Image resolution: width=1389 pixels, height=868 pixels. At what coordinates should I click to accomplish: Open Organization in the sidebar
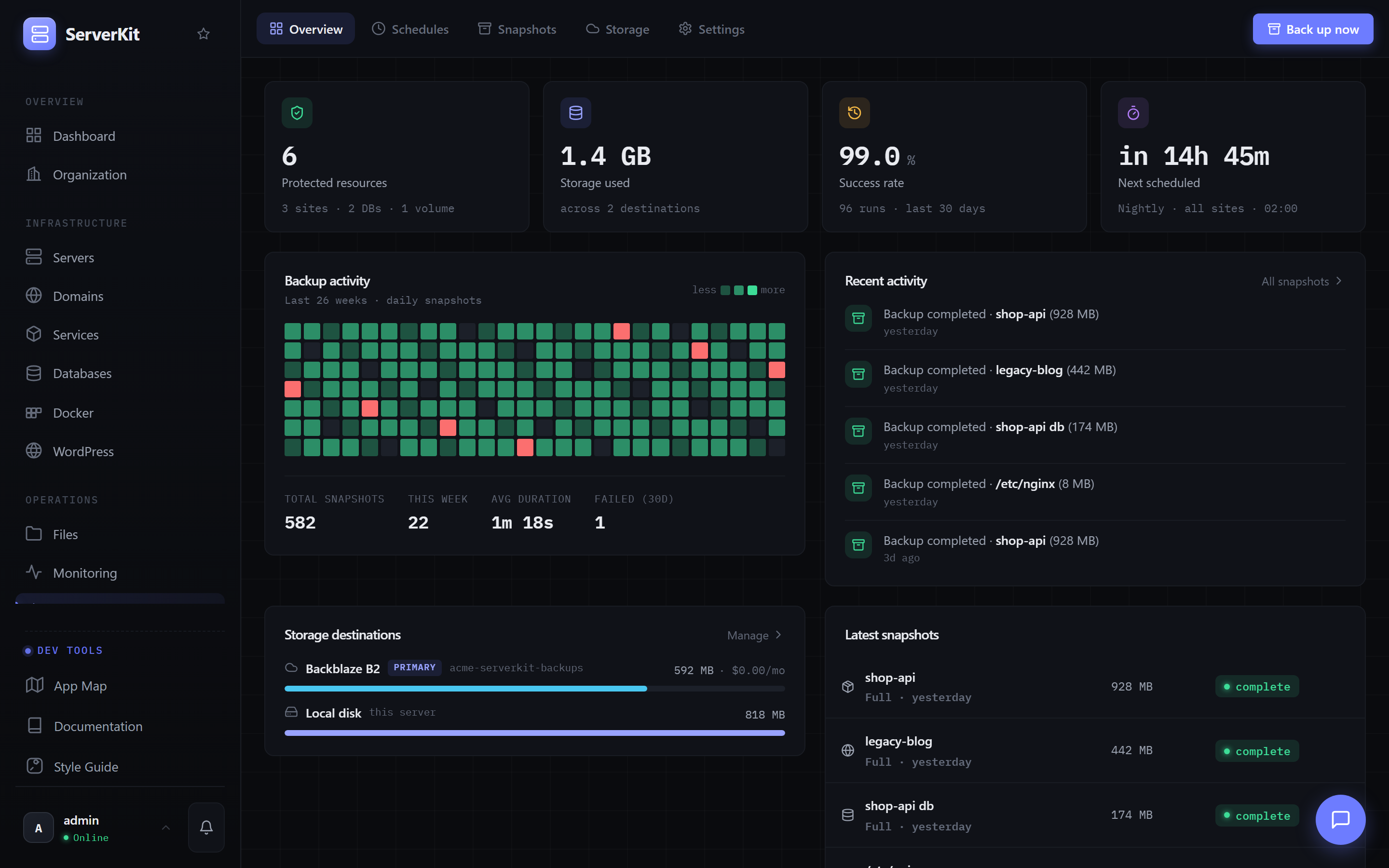(x=120, y=175)
